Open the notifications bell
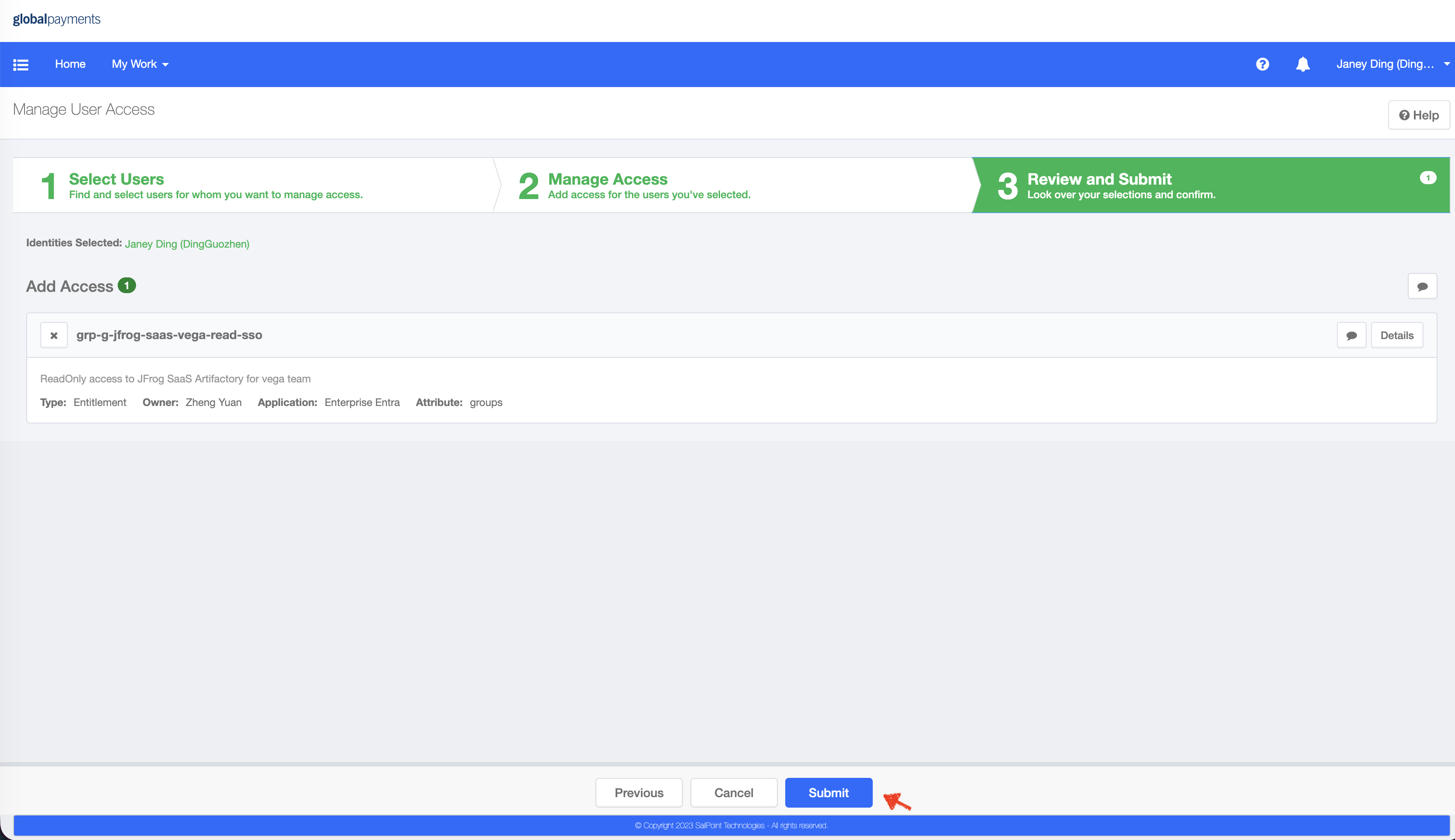 coord(1303,64)
